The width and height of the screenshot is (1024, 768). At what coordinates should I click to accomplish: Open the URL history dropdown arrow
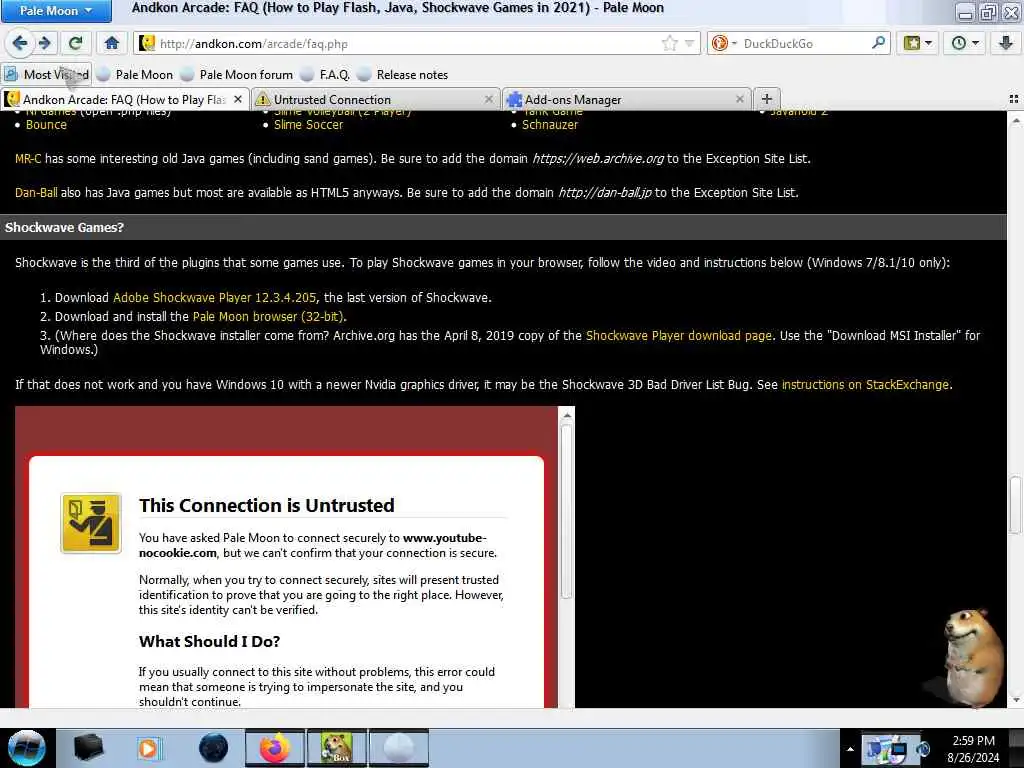(689, 44)
